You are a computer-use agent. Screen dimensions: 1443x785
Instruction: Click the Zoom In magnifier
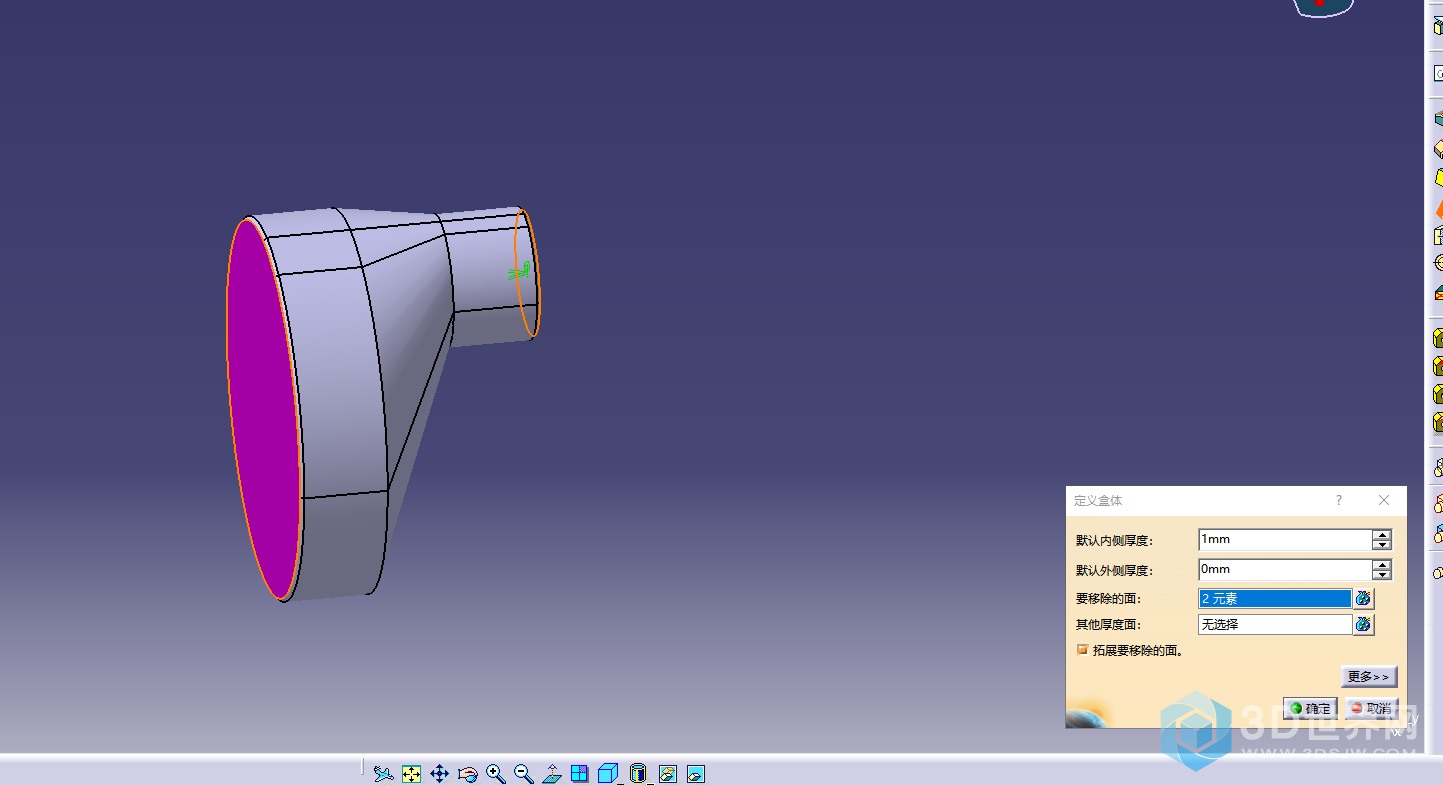pos(495,773)
